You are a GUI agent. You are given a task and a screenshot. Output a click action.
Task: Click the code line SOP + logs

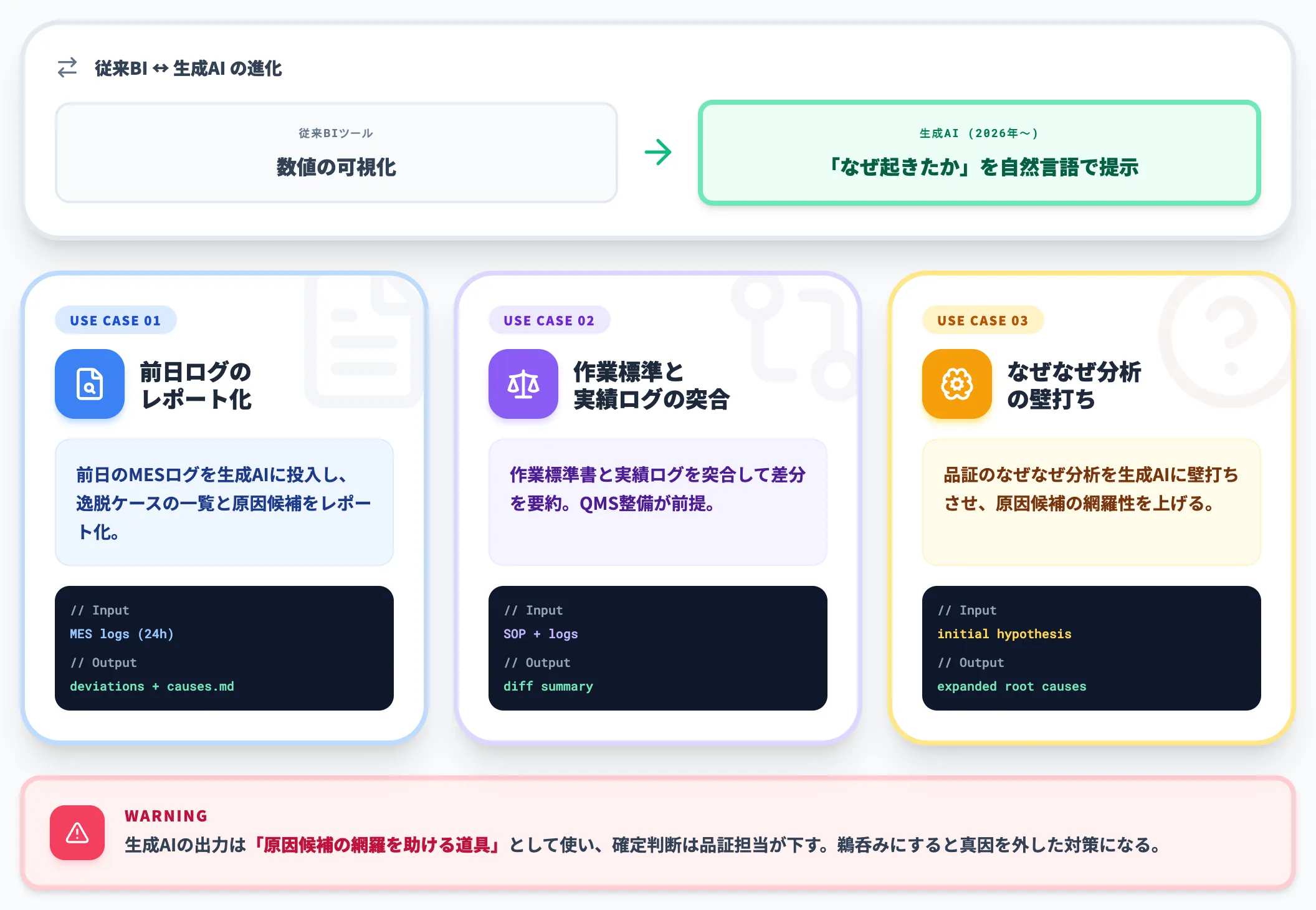point(540,634)
